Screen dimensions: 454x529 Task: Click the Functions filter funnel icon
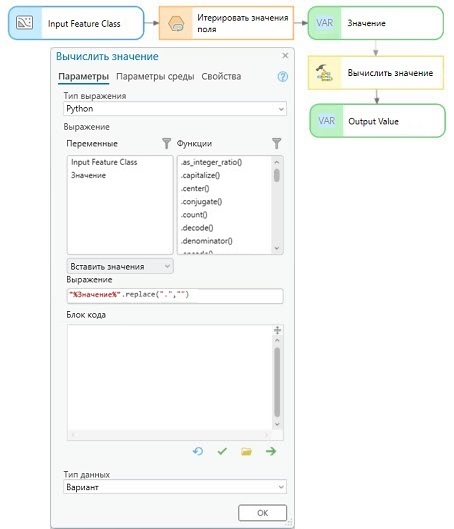click(x=276, y=143)
